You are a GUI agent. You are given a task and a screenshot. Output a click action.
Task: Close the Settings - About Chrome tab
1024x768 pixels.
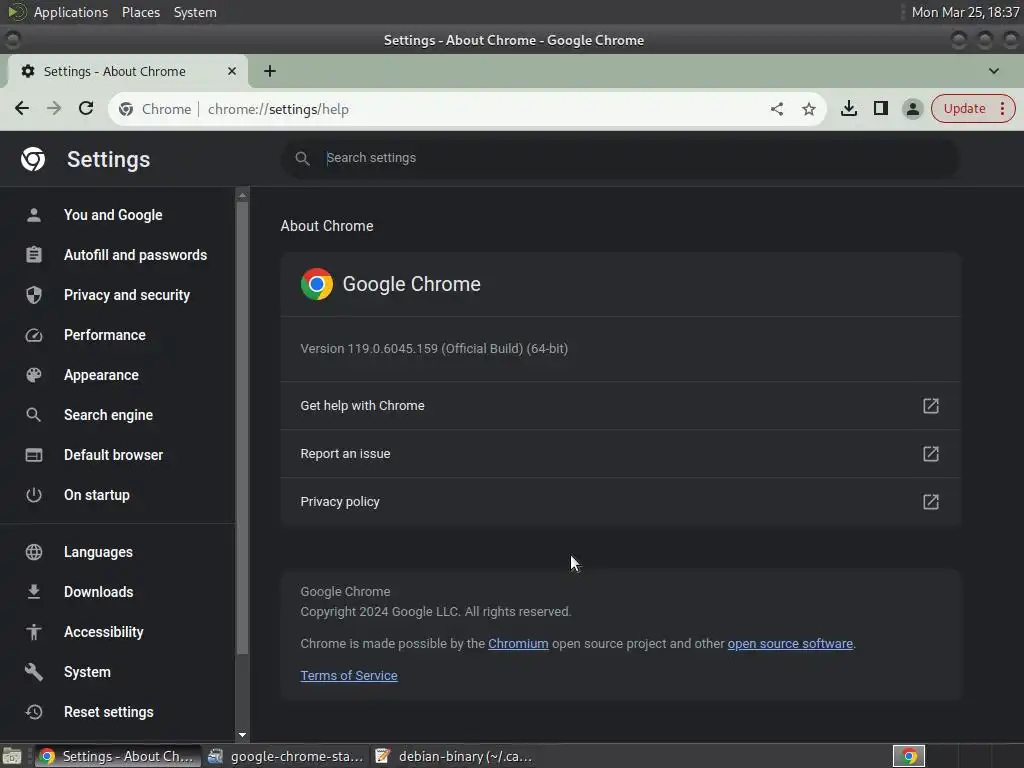[232, 71]
